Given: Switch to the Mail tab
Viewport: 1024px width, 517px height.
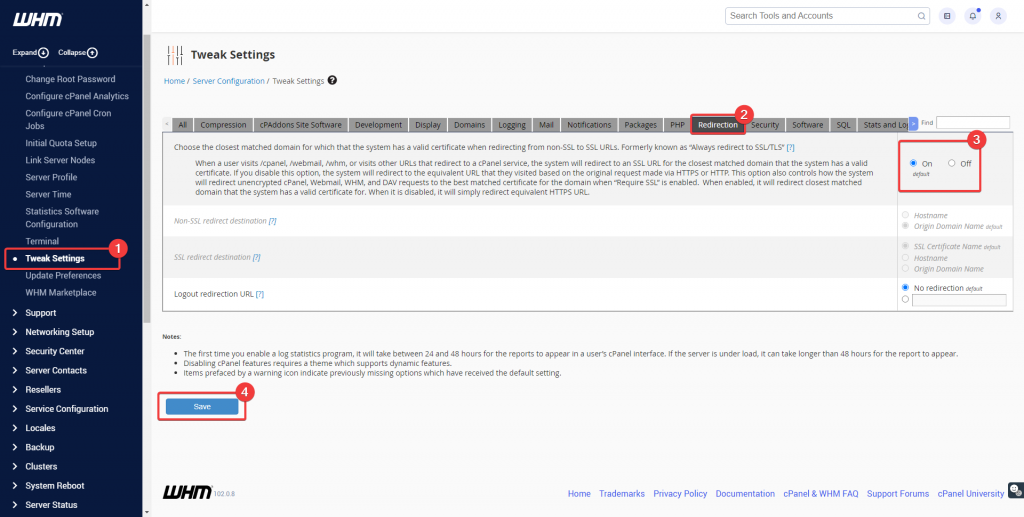Looking at the screenshot, I should pos(547,125).
